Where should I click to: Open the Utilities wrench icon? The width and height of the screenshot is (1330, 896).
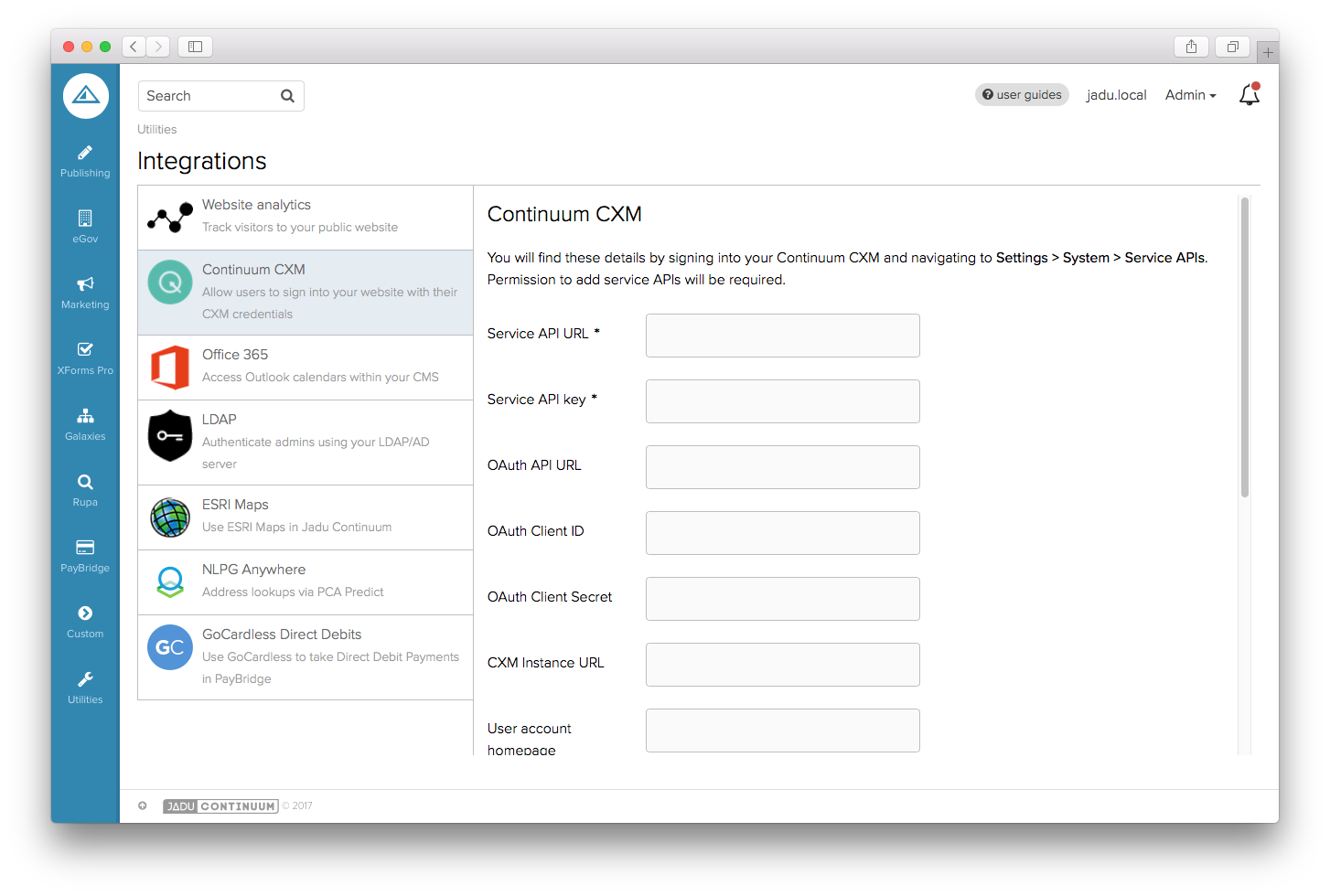pyautogui.click(x=85, y=679)
